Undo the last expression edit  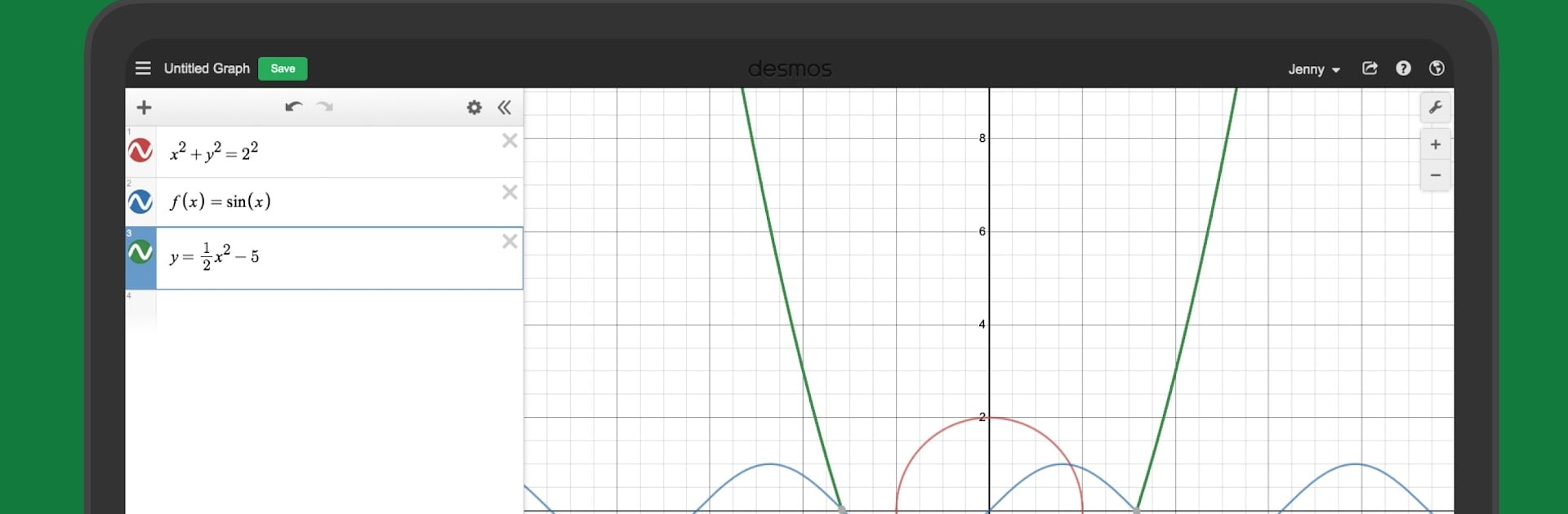click(294, 107)
